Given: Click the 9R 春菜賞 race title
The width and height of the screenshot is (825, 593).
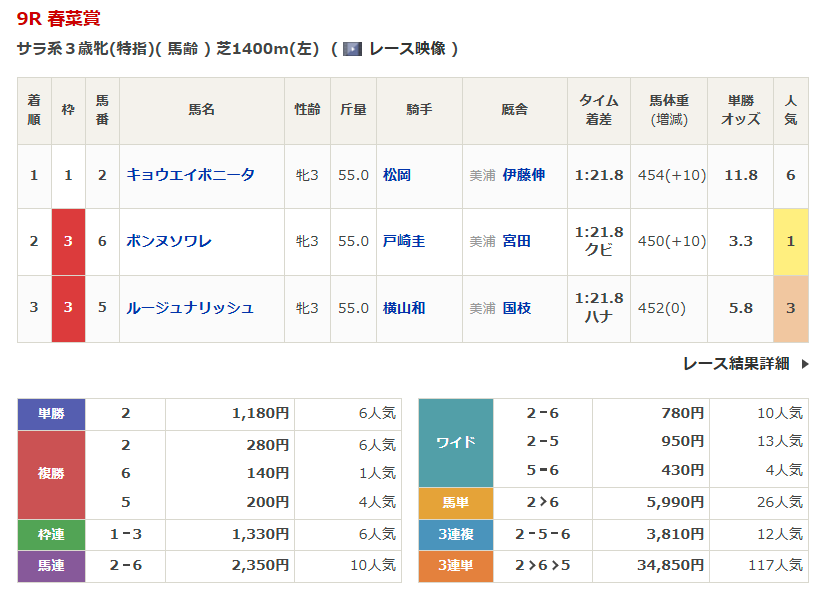Looking at the screenshot, I should pyautogui.click(x=58, y=19).
